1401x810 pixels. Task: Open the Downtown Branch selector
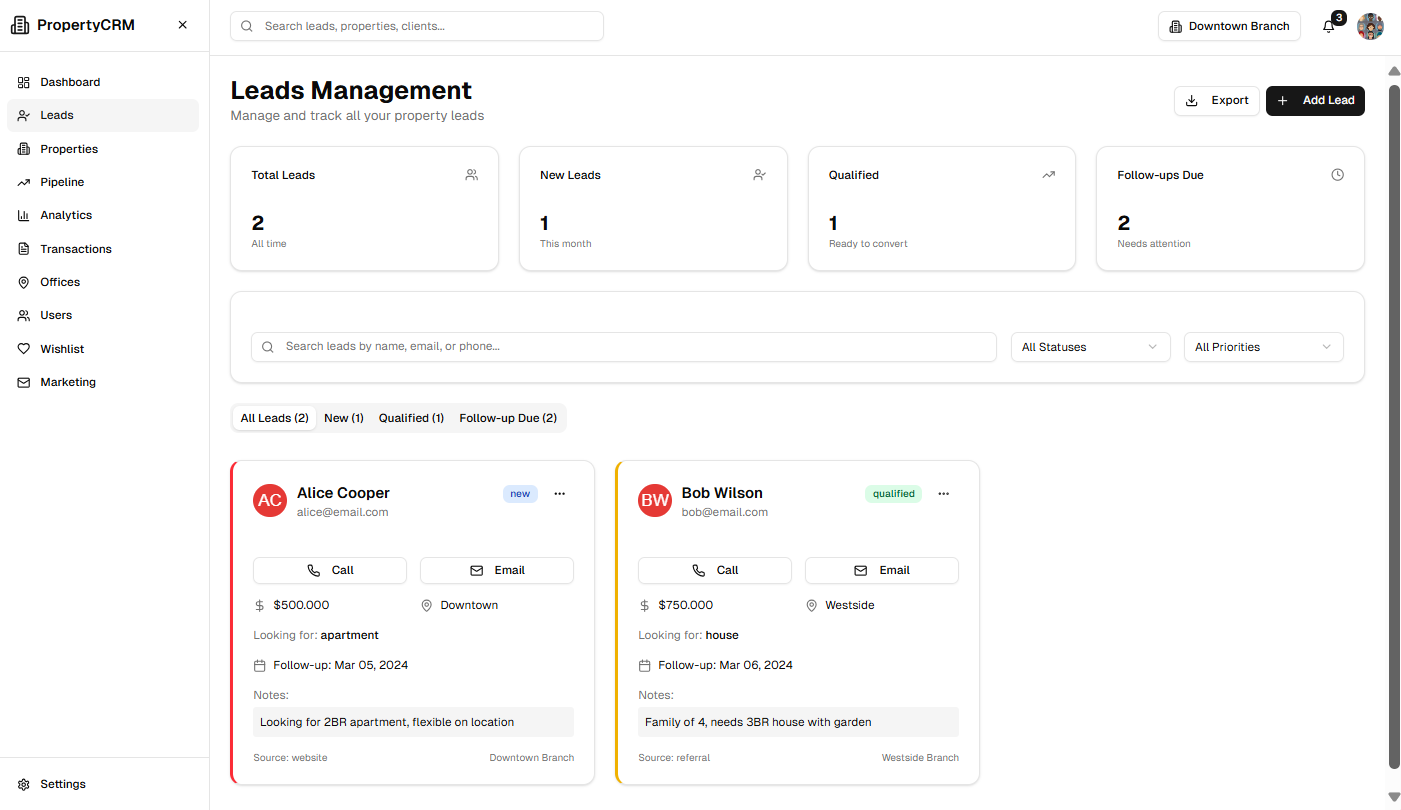pos(1229,26)
